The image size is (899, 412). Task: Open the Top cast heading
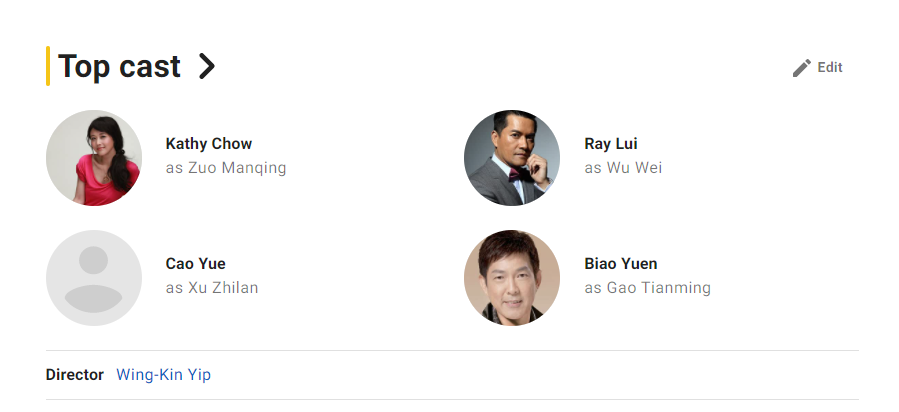coord(120,67)
